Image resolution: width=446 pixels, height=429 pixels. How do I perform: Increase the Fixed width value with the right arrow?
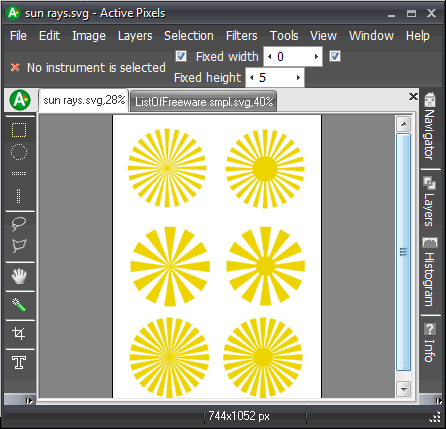click(316, 57)
